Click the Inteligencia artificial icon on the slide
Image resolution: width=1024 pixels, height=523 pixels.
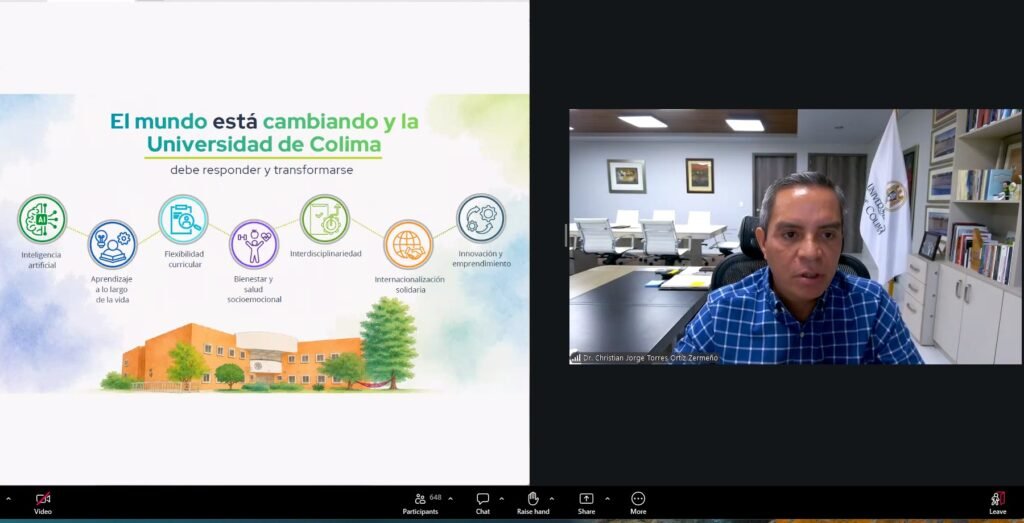(x=42, y=219)
